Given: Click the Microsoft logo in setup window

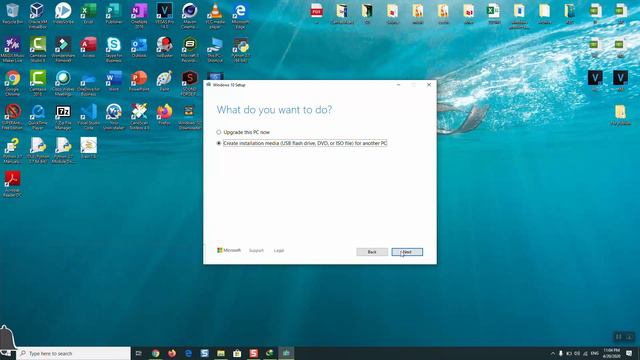Looking at the screenshot, I should coord(229,250).
